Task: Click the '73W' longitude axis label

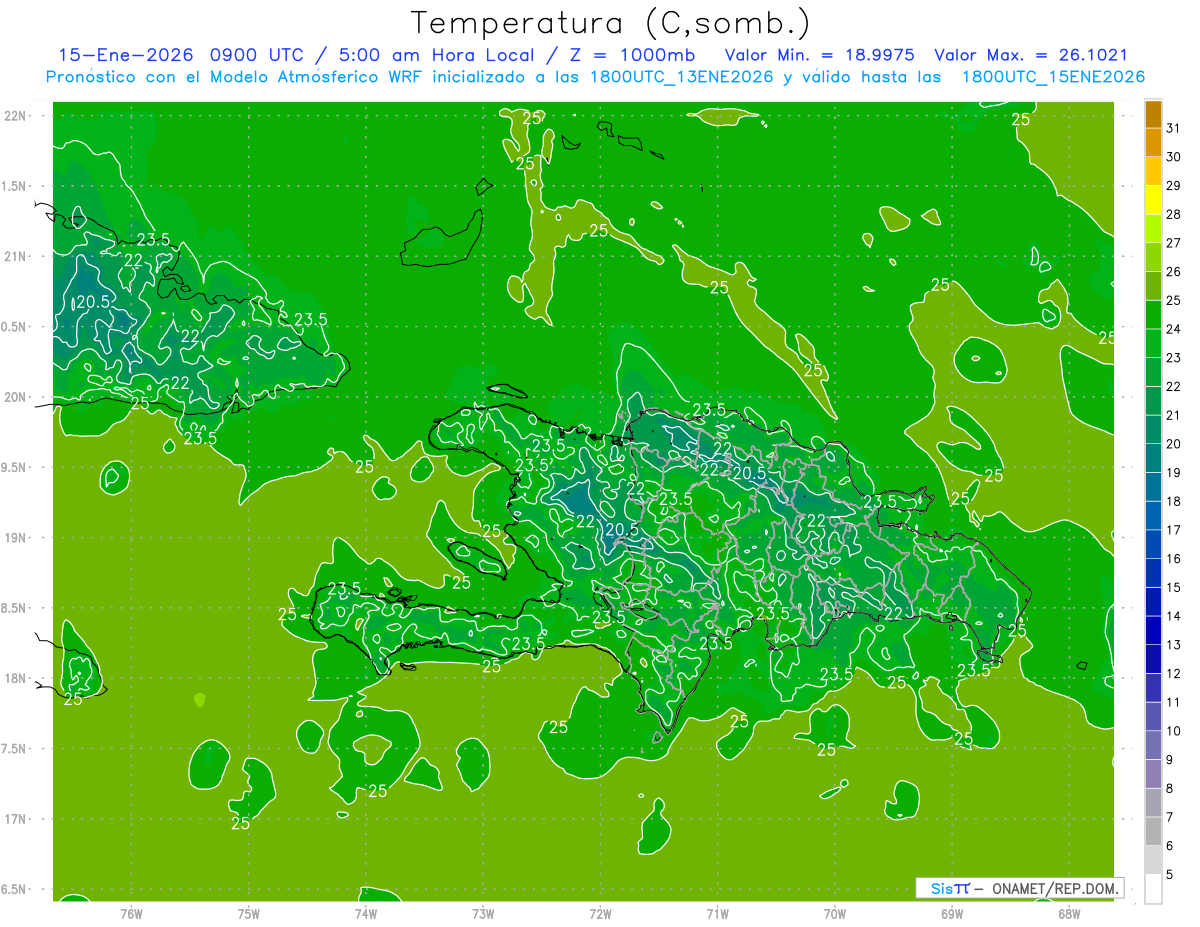Action: pyautogui.click(x=483, y=914)
